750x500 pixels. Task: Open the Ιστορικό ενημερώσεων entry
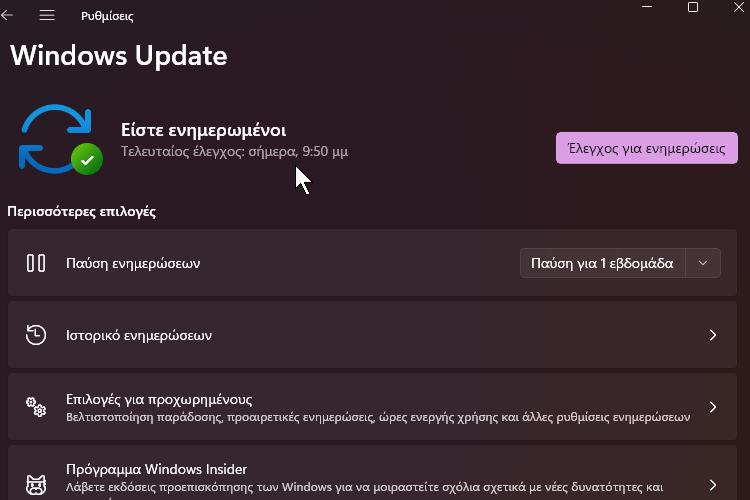(372, 335)
